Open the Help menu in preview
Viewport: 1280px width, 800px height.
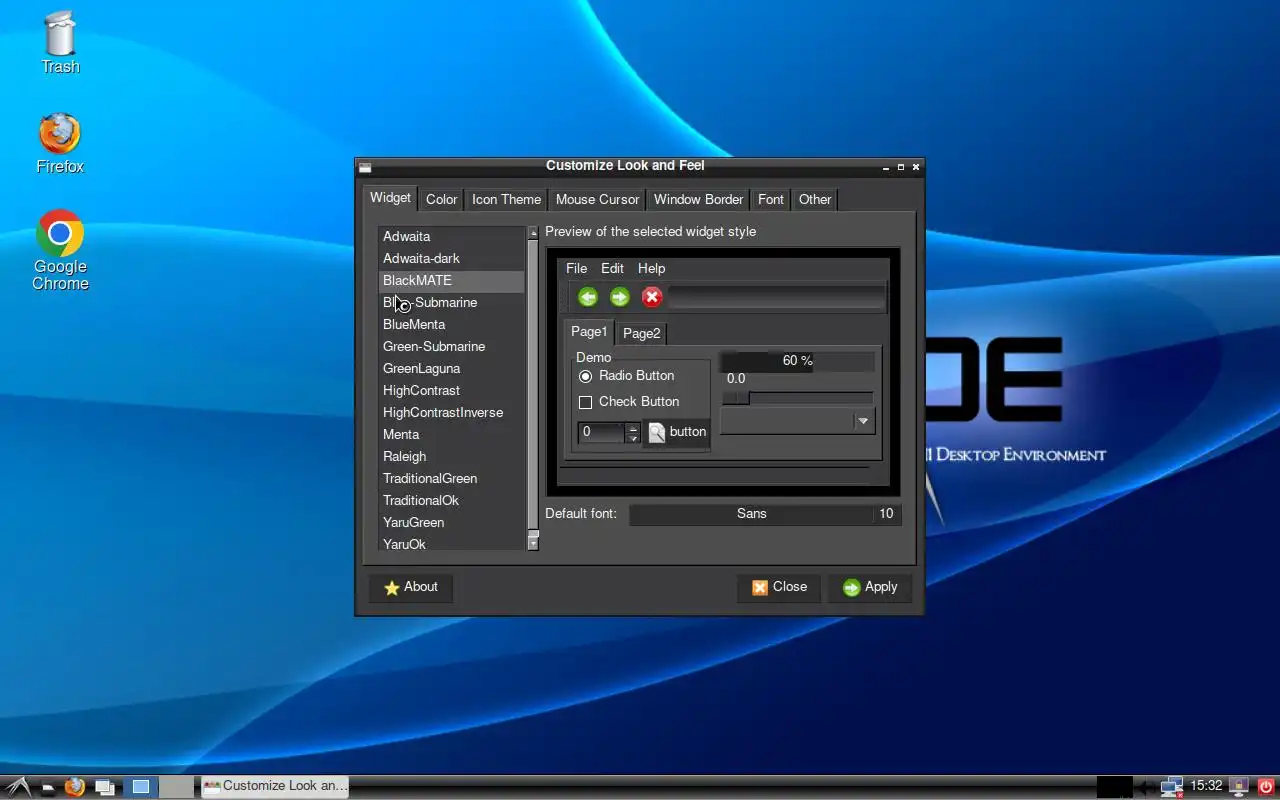(x=651, y=268)
